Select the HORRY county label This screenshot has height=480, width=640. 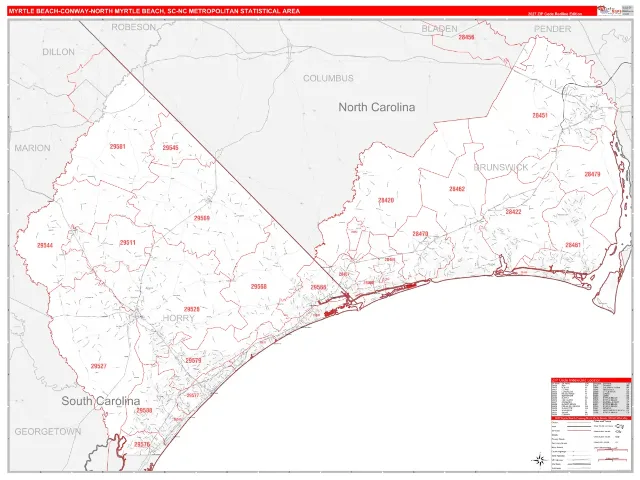pos(179,318)
